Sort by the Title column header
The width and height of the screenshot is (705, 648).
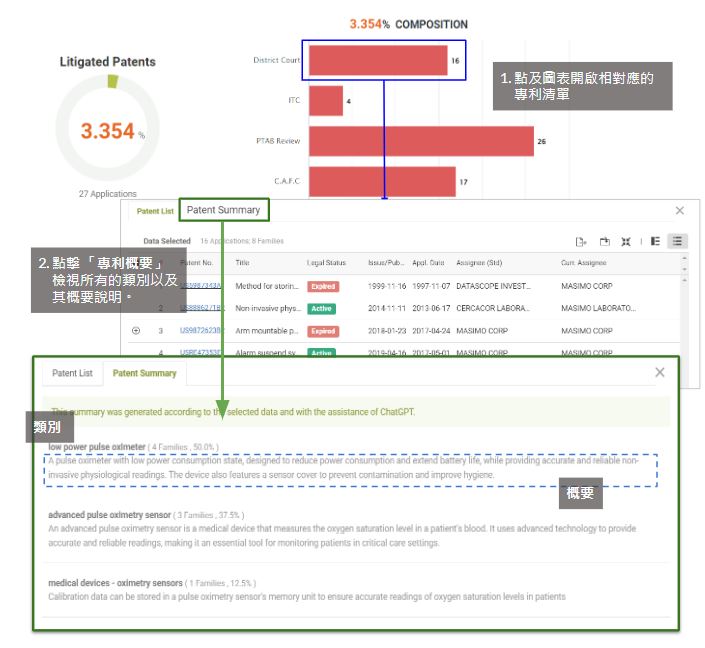pos(242,263)
